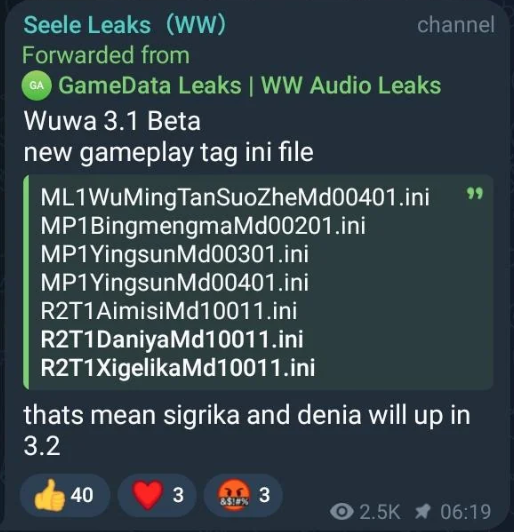Click the pin icon near timestamp
514x532 pixels.
point(423,511)
